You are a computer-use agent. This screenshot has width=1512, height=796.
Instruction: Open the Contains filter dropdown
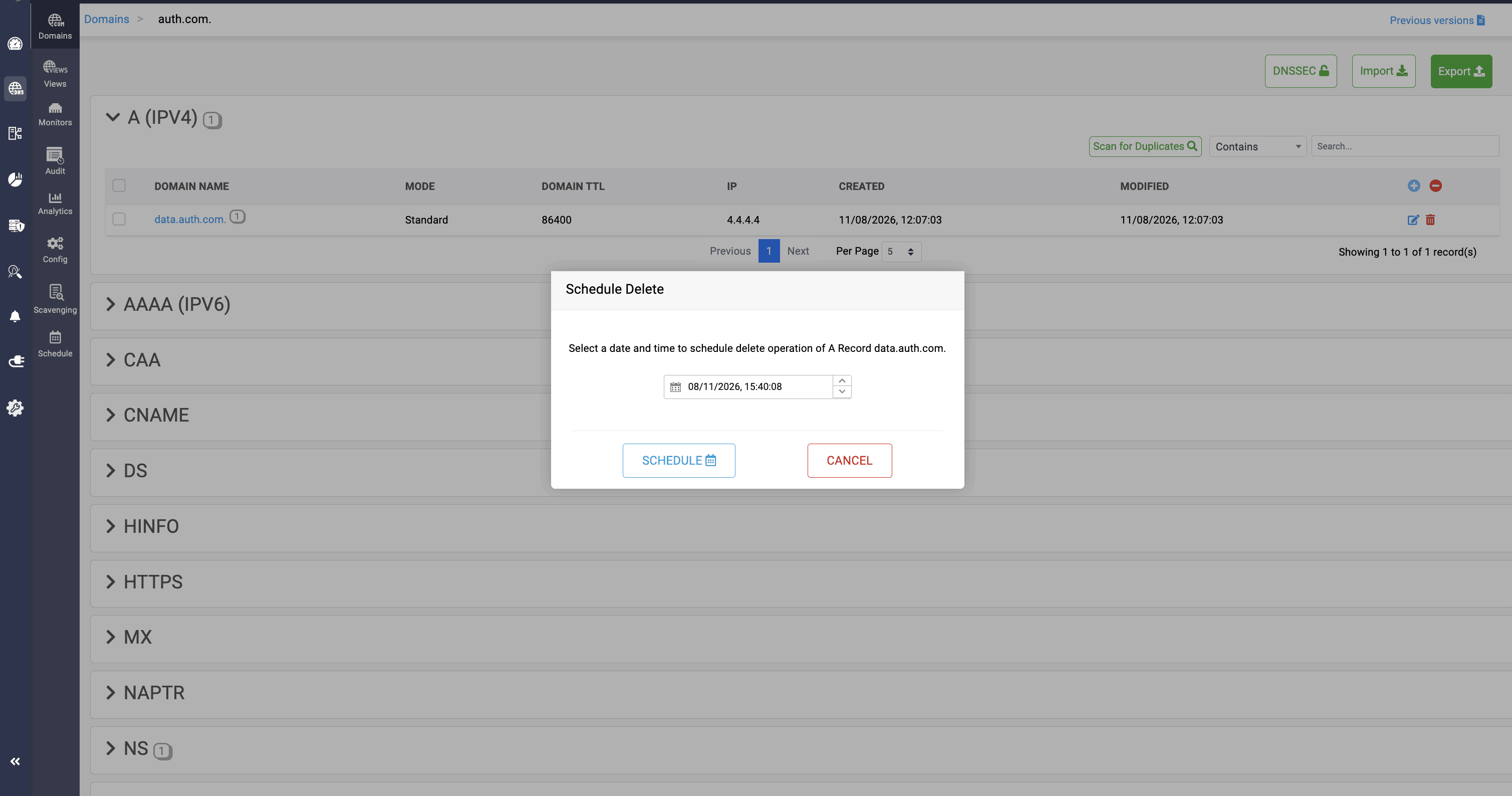(1258, 146)
